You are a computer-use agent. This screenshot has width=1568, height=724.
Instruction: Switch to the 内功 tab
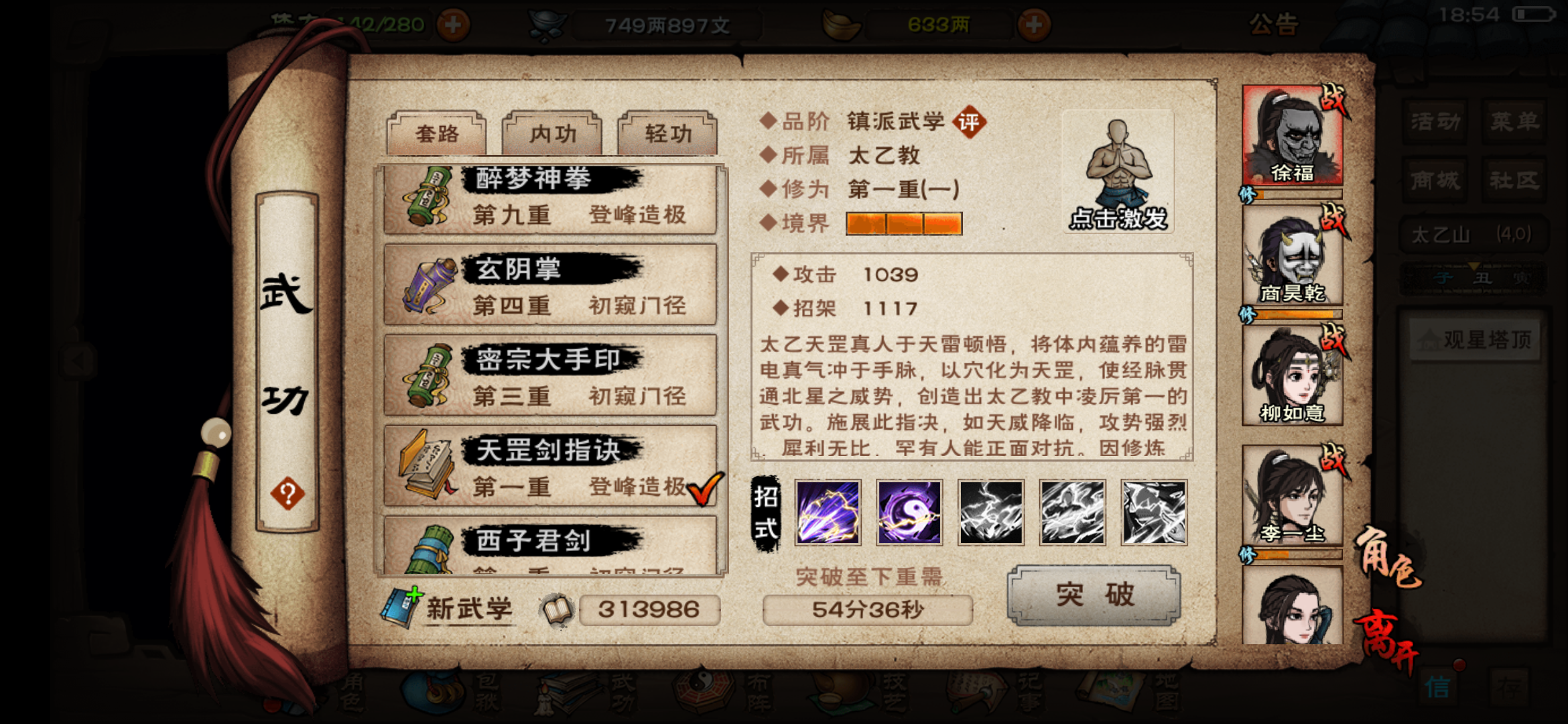(552, 133)
